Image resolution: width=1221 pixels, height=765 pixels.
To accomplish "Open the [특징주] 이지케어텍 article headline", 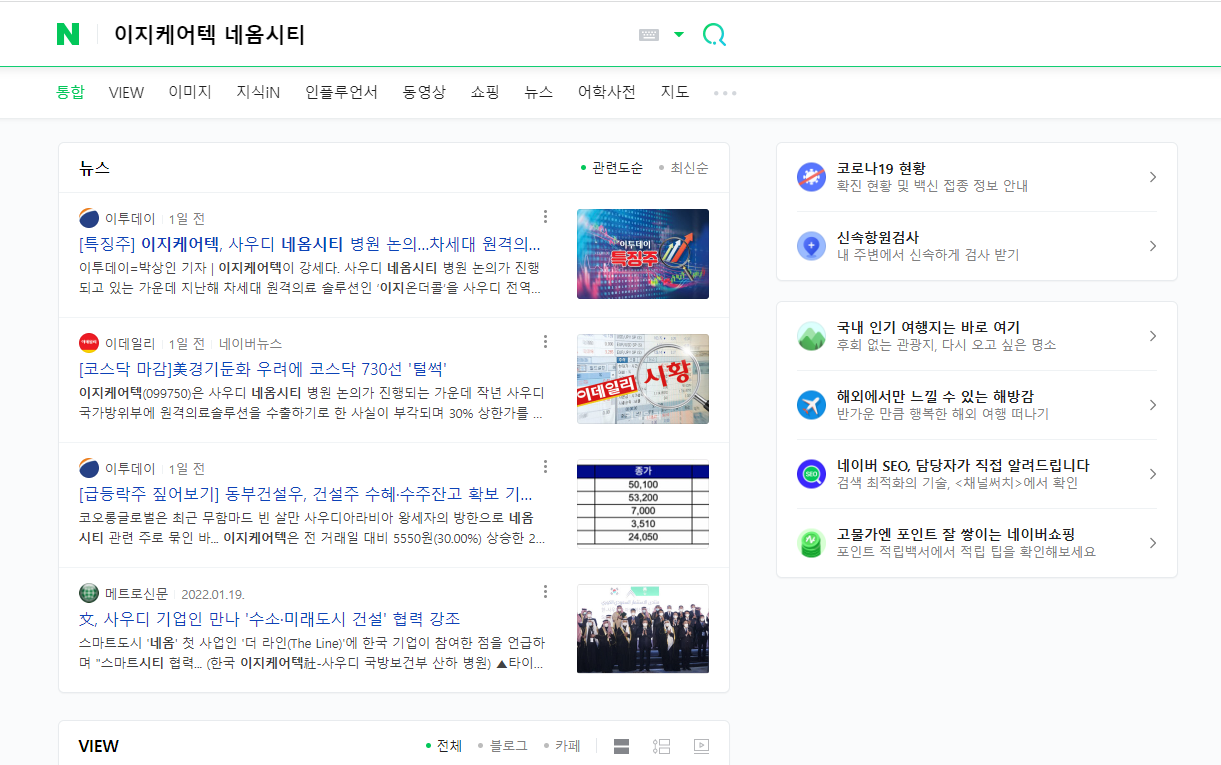I will click(x=310, y=244).
